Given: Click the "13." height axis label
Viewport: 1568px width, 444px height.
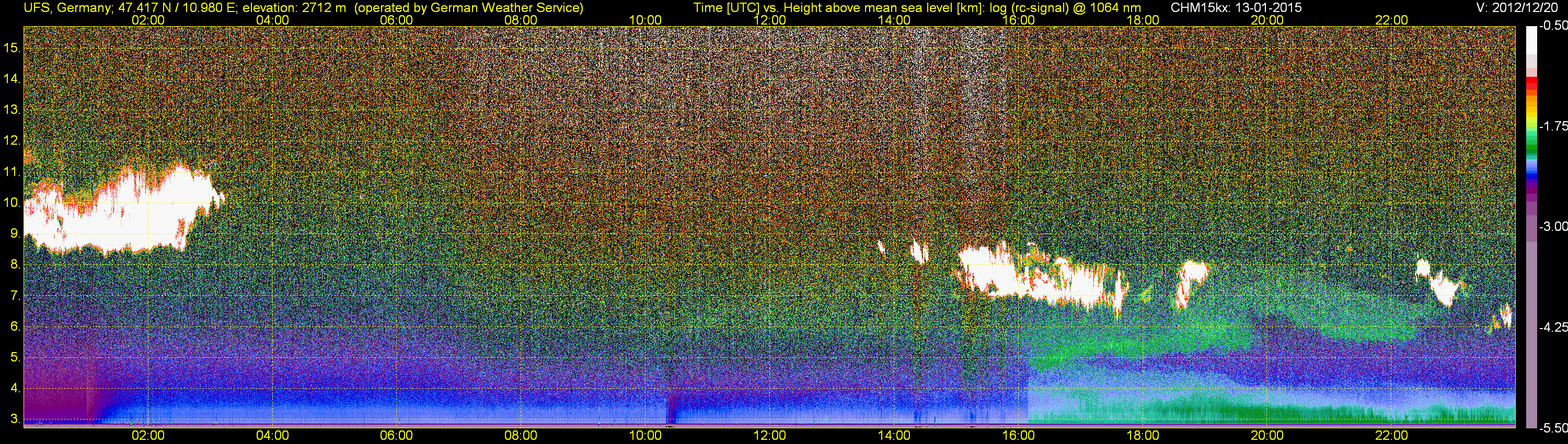Looking at the screenshot, I should (12, 110).
